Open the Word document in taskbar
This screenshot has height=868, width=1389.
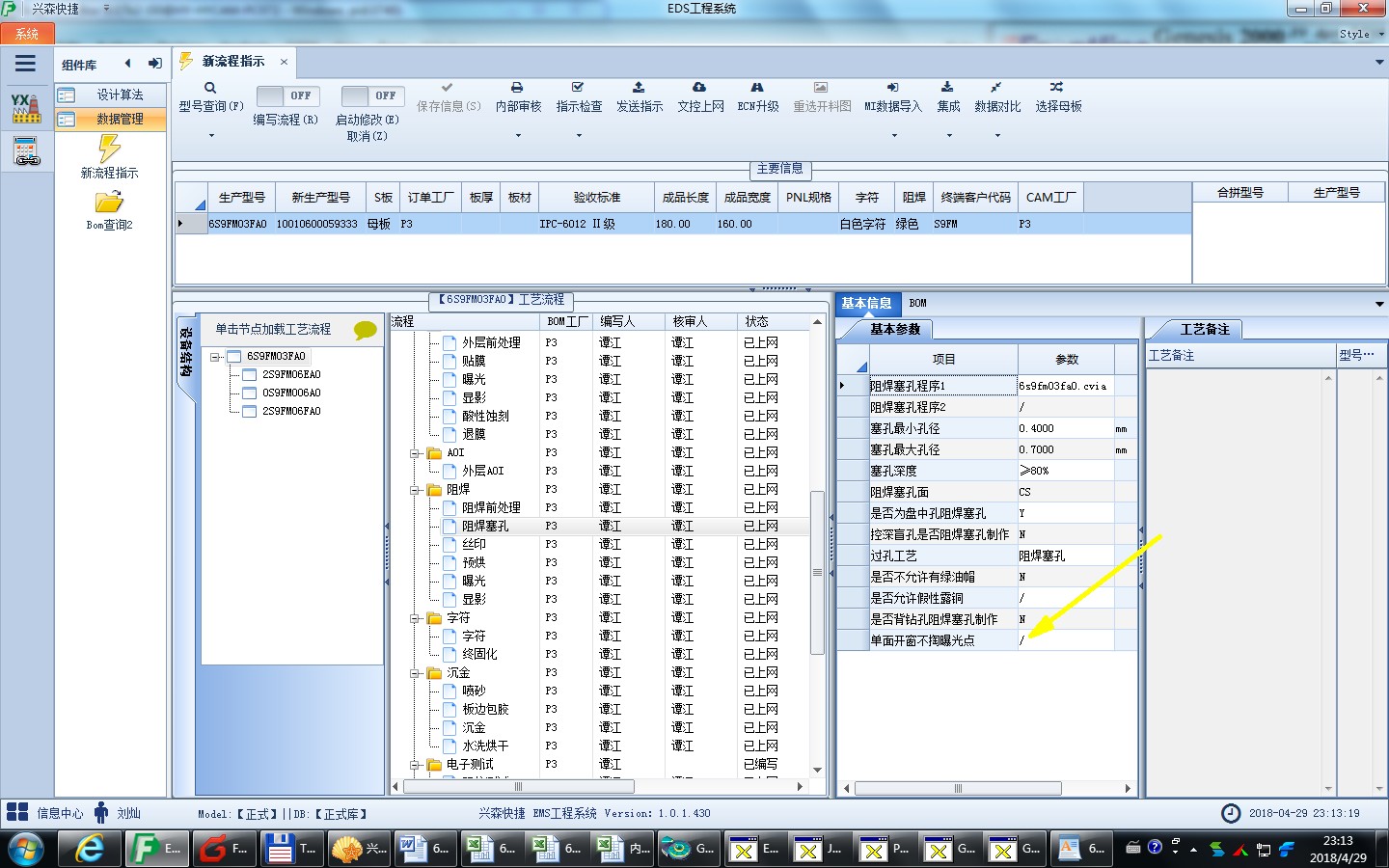coord(423,849)
